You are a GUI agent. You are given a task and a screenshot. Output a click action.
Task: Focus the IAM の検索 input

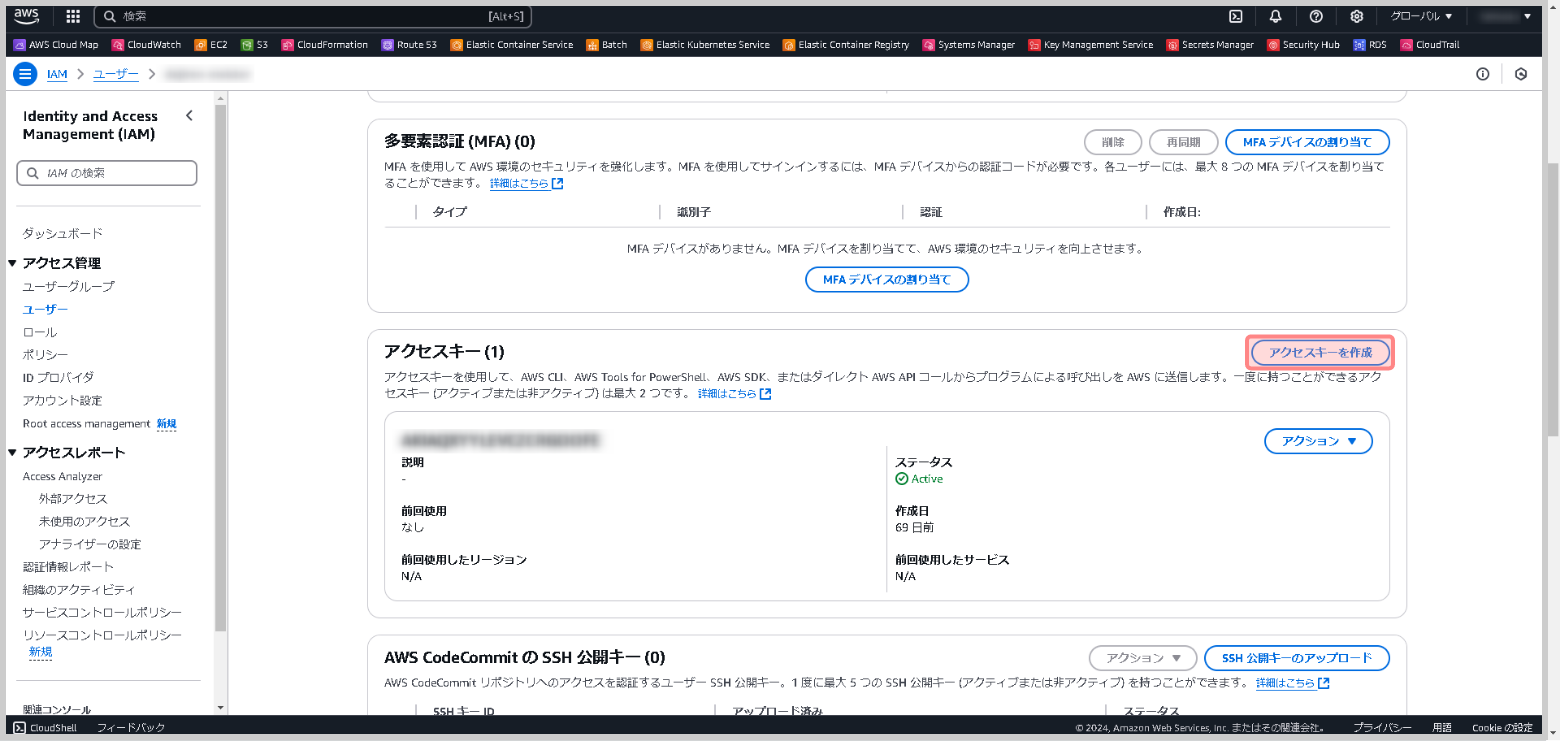click(107, 173)
